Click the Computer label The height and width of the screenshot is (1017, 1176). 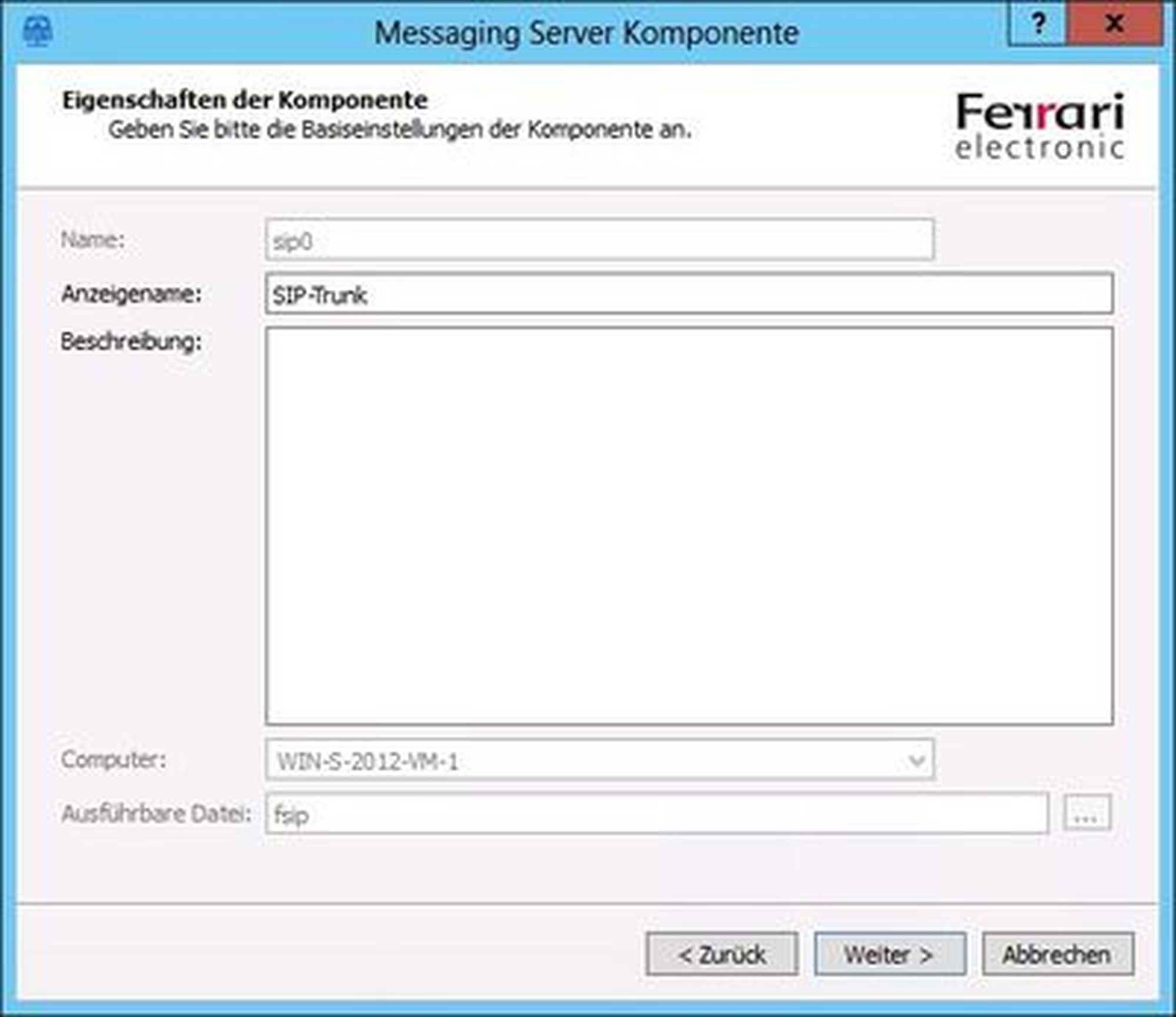(x=113, y=760)
